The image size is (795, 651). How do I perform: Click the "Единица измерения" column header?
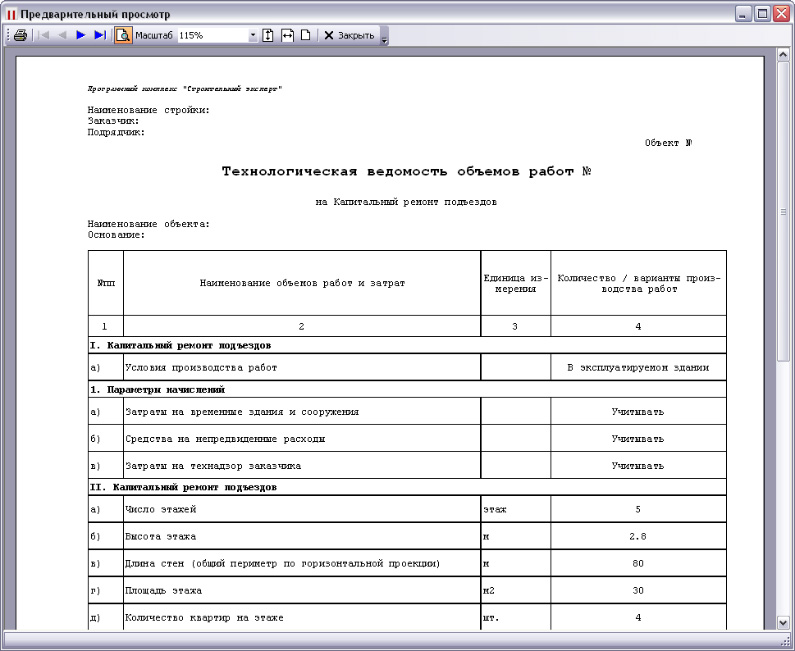pyautogui.click(x=516, y=283)
